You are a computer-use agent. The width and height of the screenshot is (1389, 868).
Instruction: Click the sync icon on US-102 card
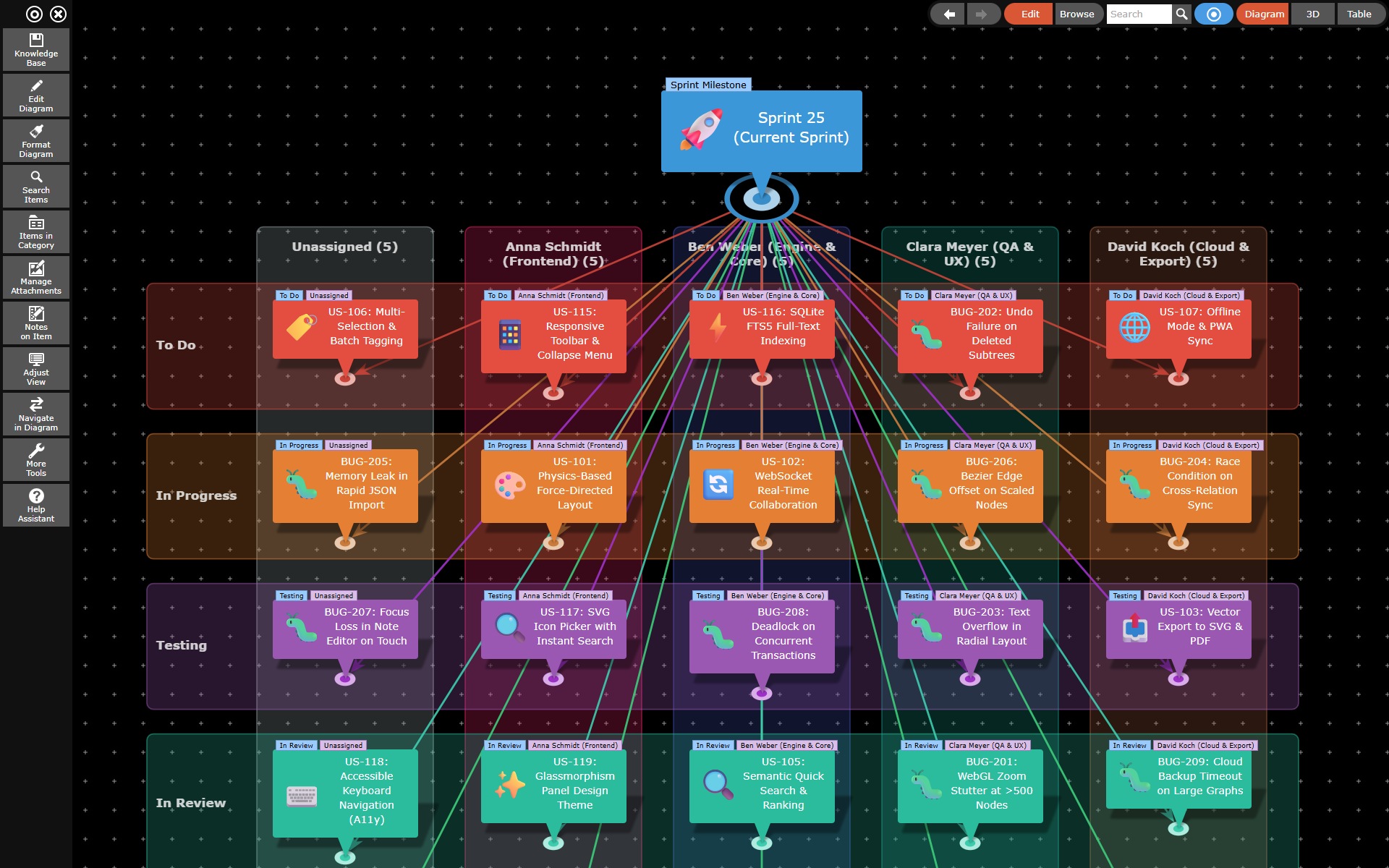tap(718, 485)
